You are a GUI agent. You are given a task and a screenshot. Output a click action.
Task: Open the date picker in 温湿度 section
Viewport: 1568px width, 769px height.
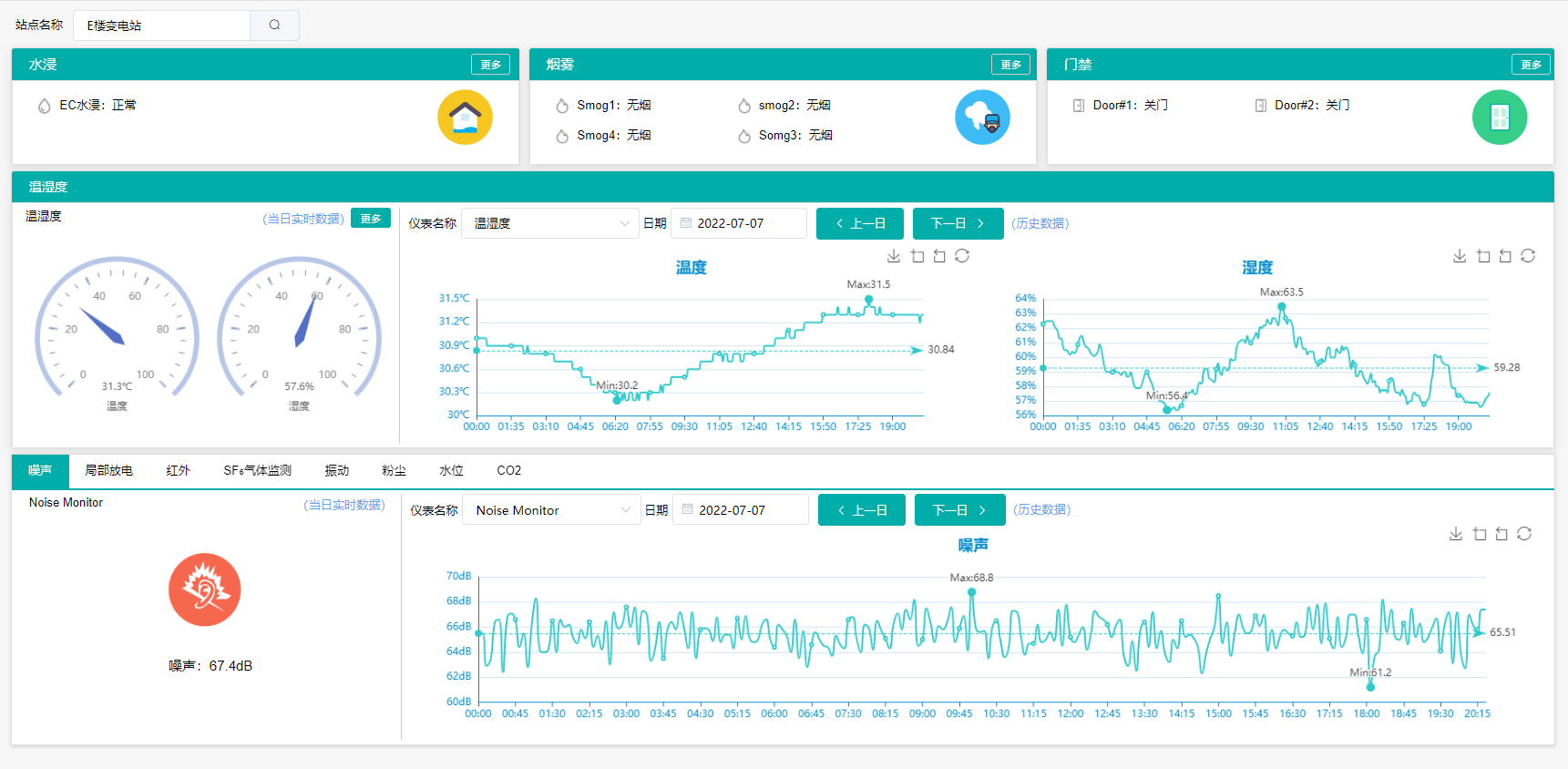point(739,223)
